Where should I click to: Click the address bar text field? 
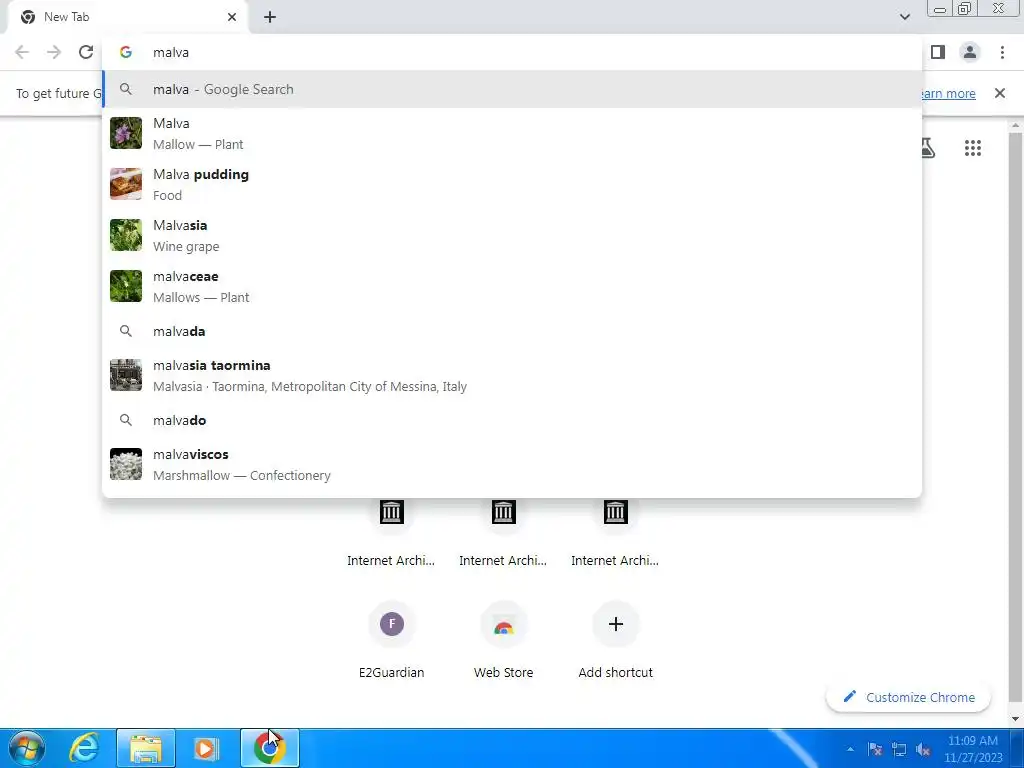click(512, 52)
